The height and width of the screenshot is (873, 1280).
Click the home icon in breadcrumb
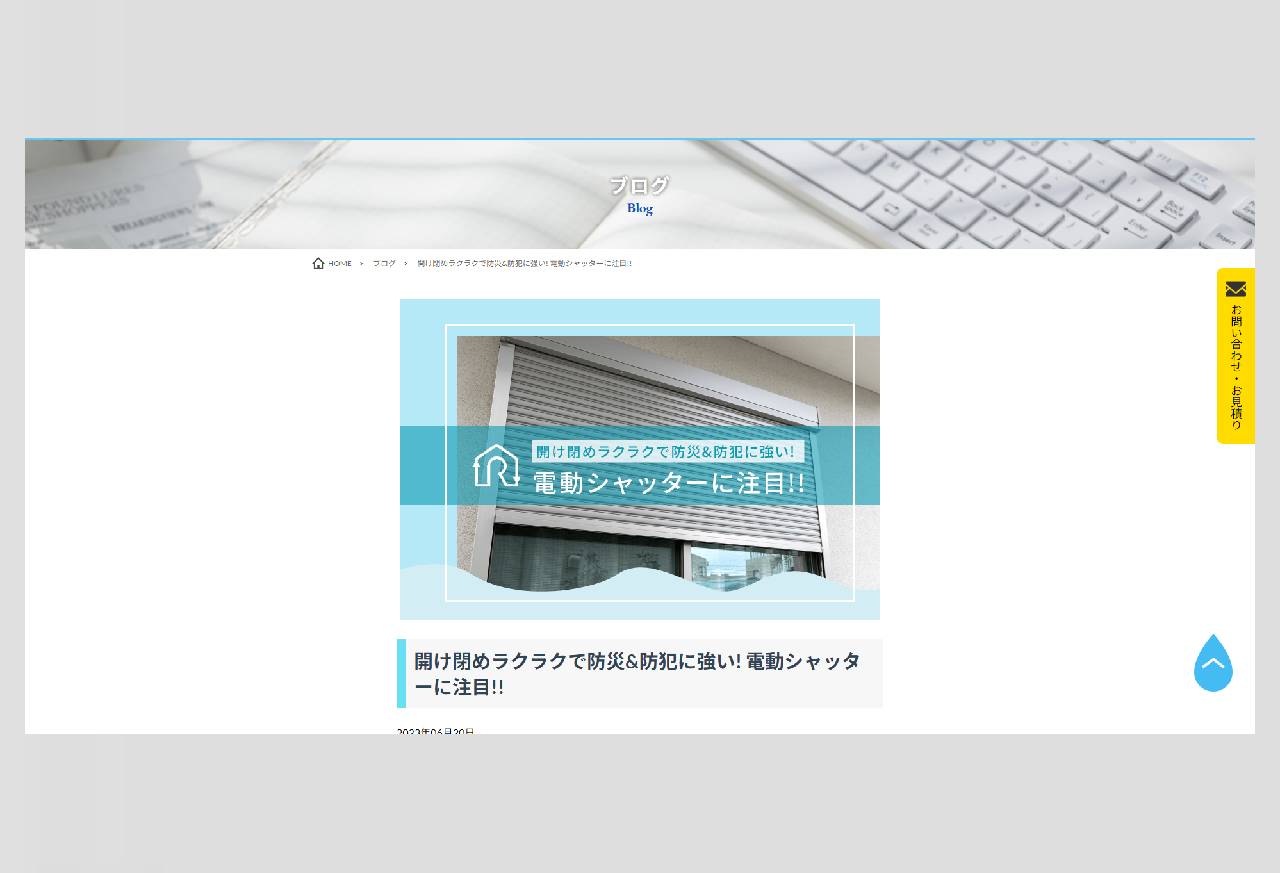pyautogui.click(x=318, y=264)
